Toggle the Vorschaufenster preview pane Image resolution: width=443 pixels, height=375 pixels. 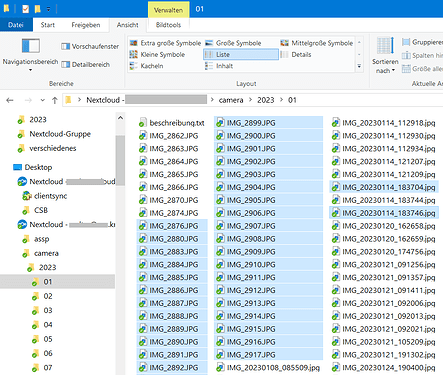point(90,46)
